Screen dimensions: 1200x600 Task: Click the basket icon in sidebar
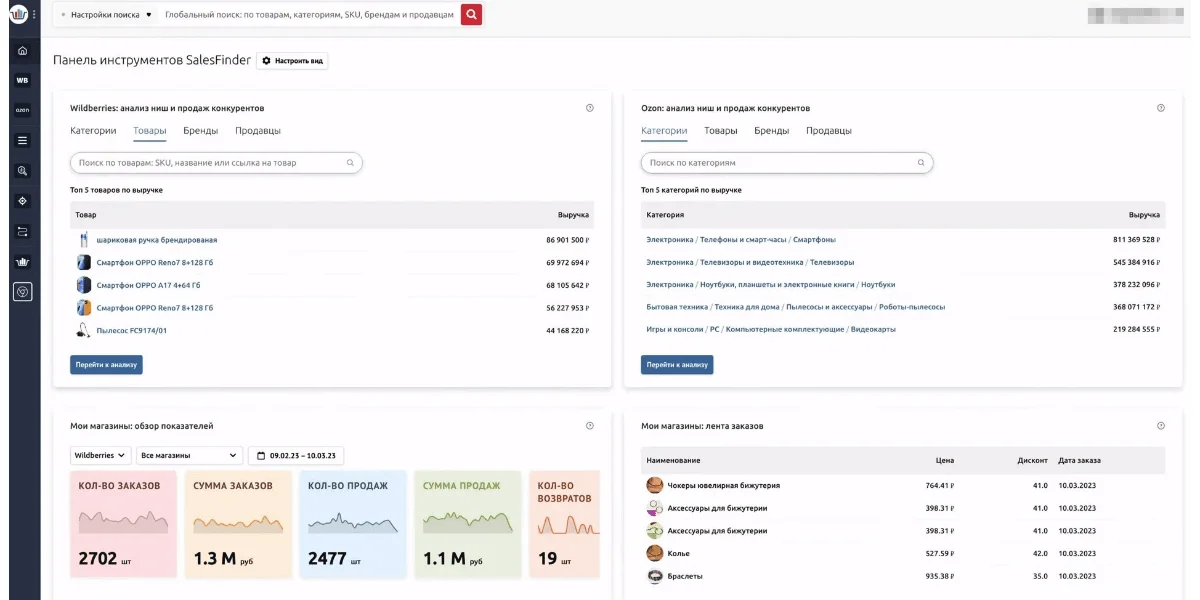[x=22, y=262]
